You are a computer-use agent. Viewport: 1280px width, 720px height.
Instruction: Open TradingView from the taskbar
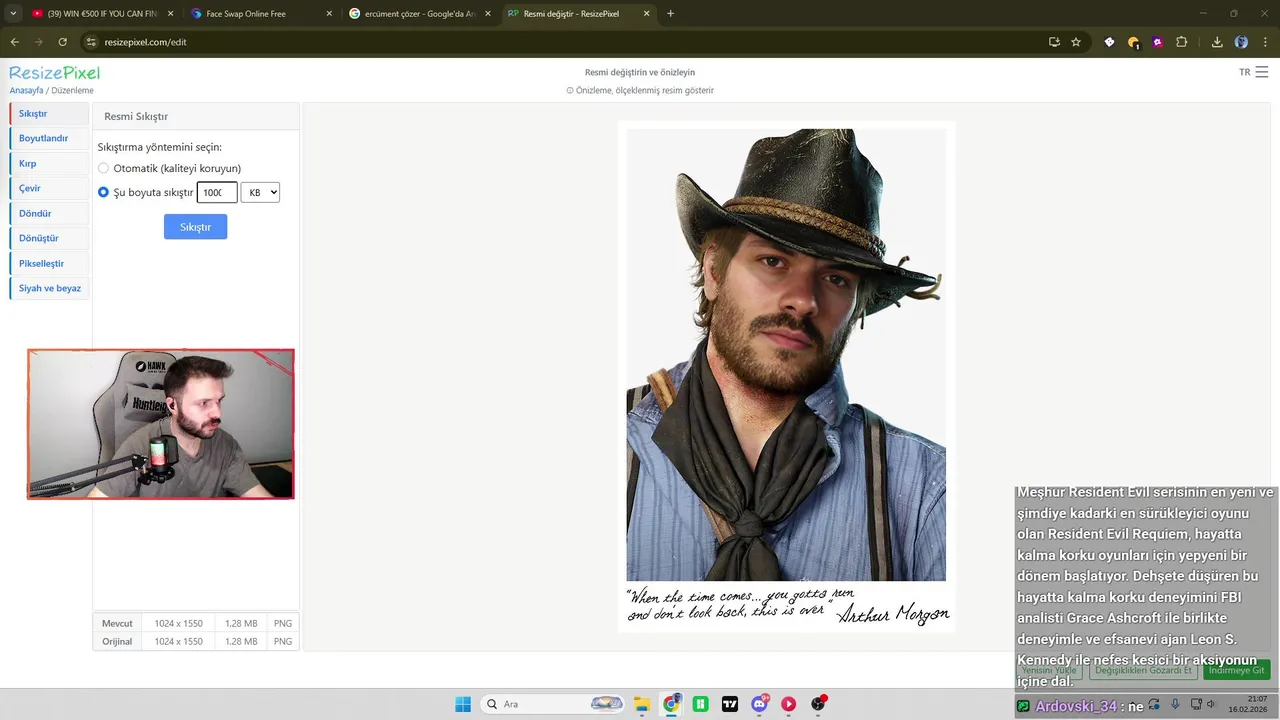pyautogui.click(x=730, y=704)
